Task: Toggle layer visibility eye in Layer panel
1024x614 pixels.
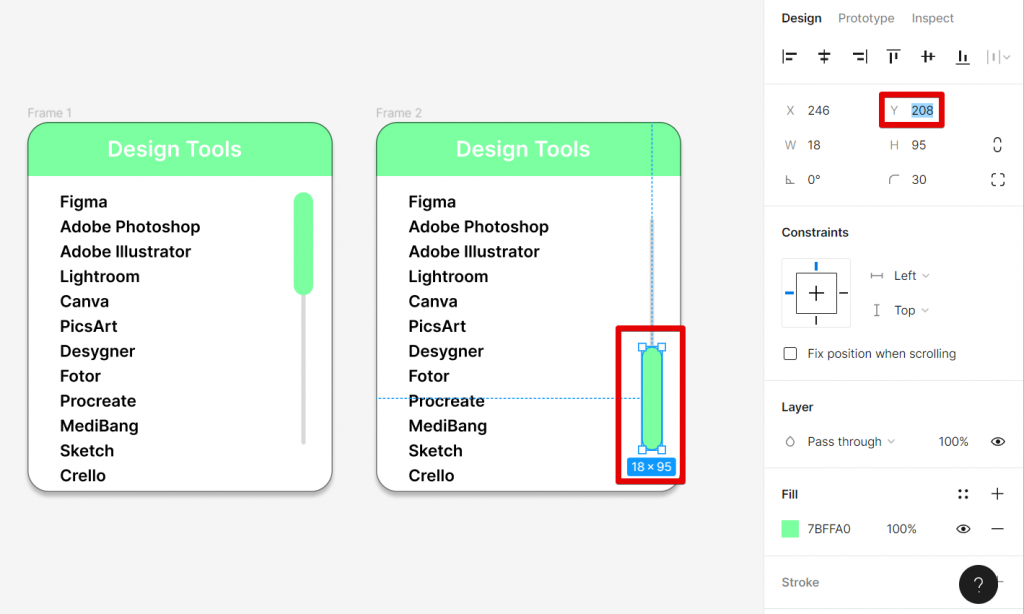Action: pos(997,441)
